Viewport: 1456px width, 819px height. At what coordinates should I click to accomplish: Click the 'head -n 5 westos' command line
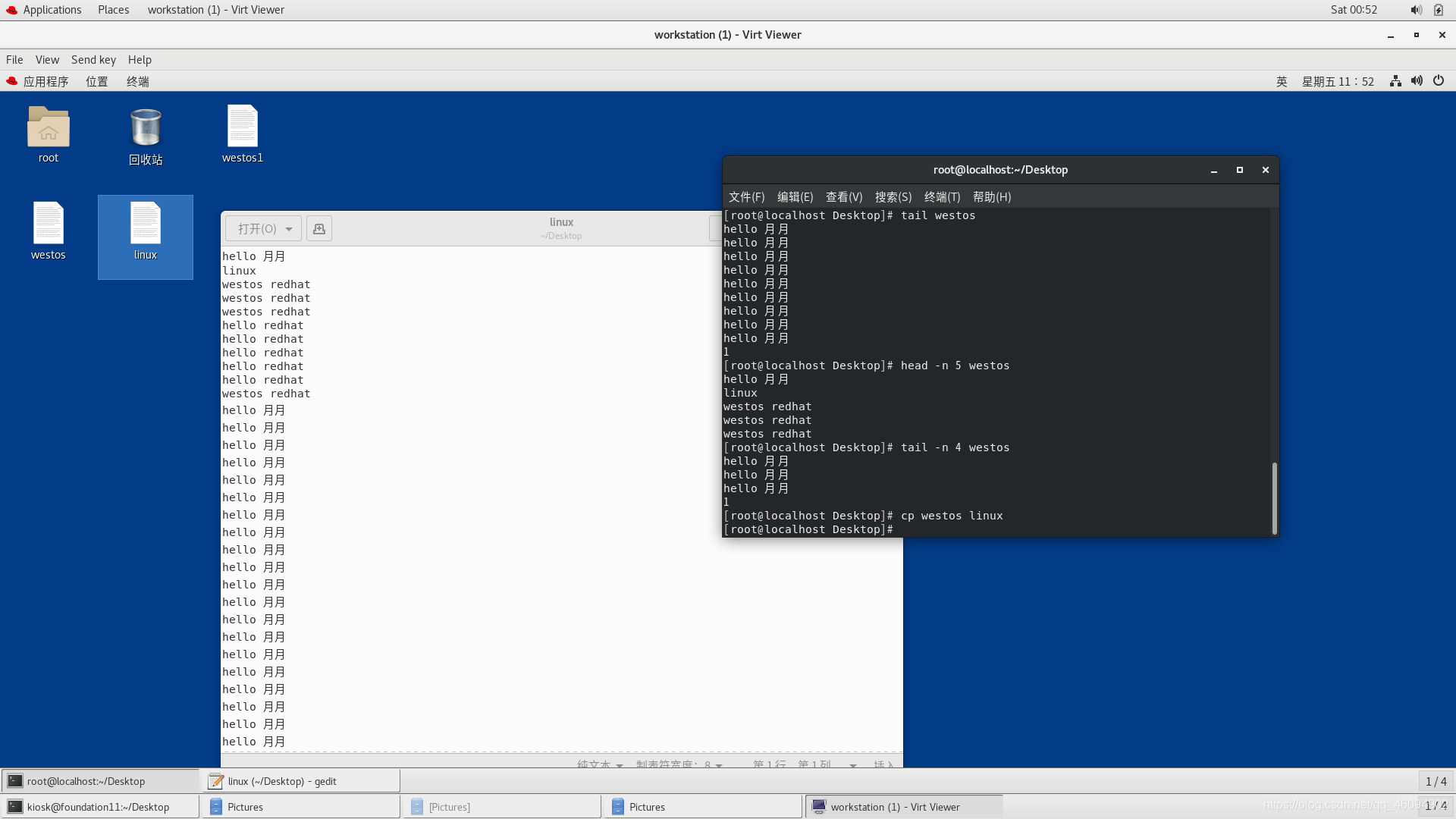pos(866,366)
